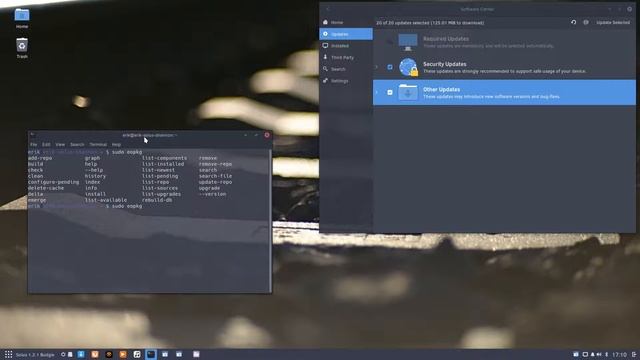This screenshot has height=360, width=640.
Task: Click the light purple panel icon
Action: point(196,354)
